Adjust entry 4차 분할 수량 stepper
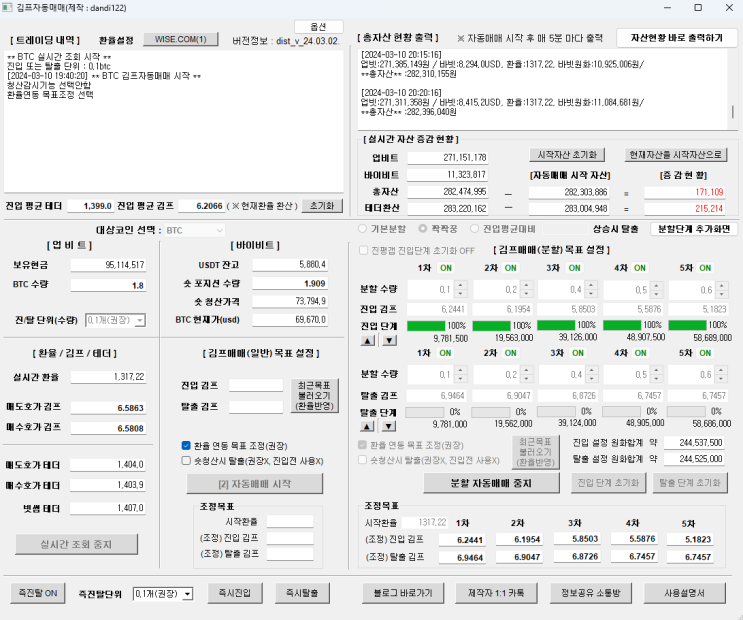This screenshot has height=620, width=743. click(x=656, y=289)
